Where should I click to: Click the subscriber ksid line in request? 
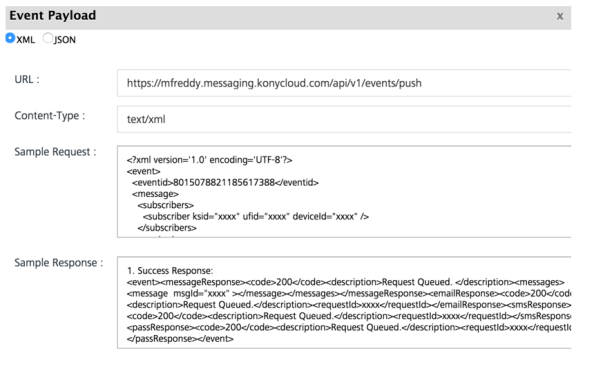[x=256, y=217]
